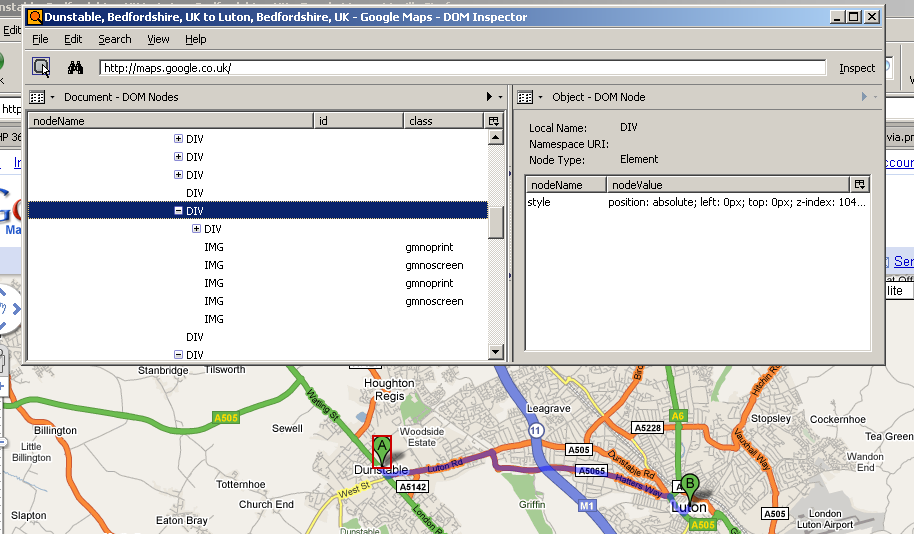Expand the first DIV node in tree
914x534 pixels.
coord(178,139)
